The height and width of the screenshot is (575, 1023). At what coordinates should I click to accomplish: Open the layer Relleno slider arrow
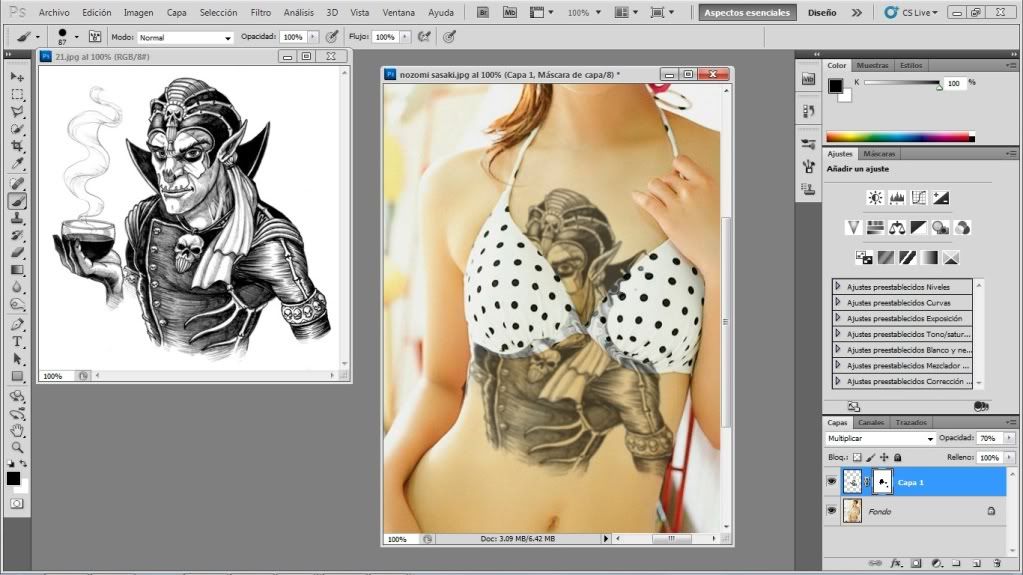click(1009, 458)
